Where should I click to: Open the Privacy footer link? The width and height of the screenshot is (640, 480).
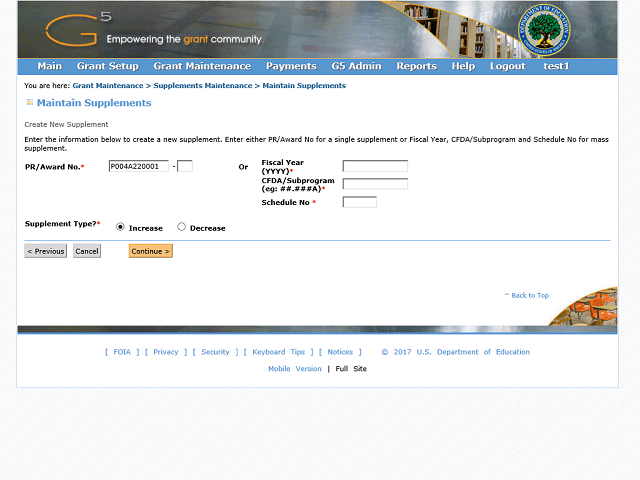coord(166,352)
